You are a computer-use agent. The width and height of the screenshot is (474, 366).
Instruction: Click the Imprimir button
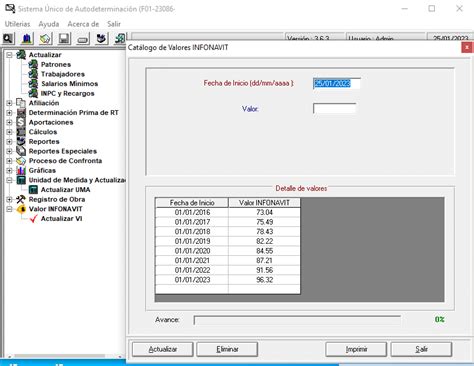pyautogui.click(x=356, y=349)
